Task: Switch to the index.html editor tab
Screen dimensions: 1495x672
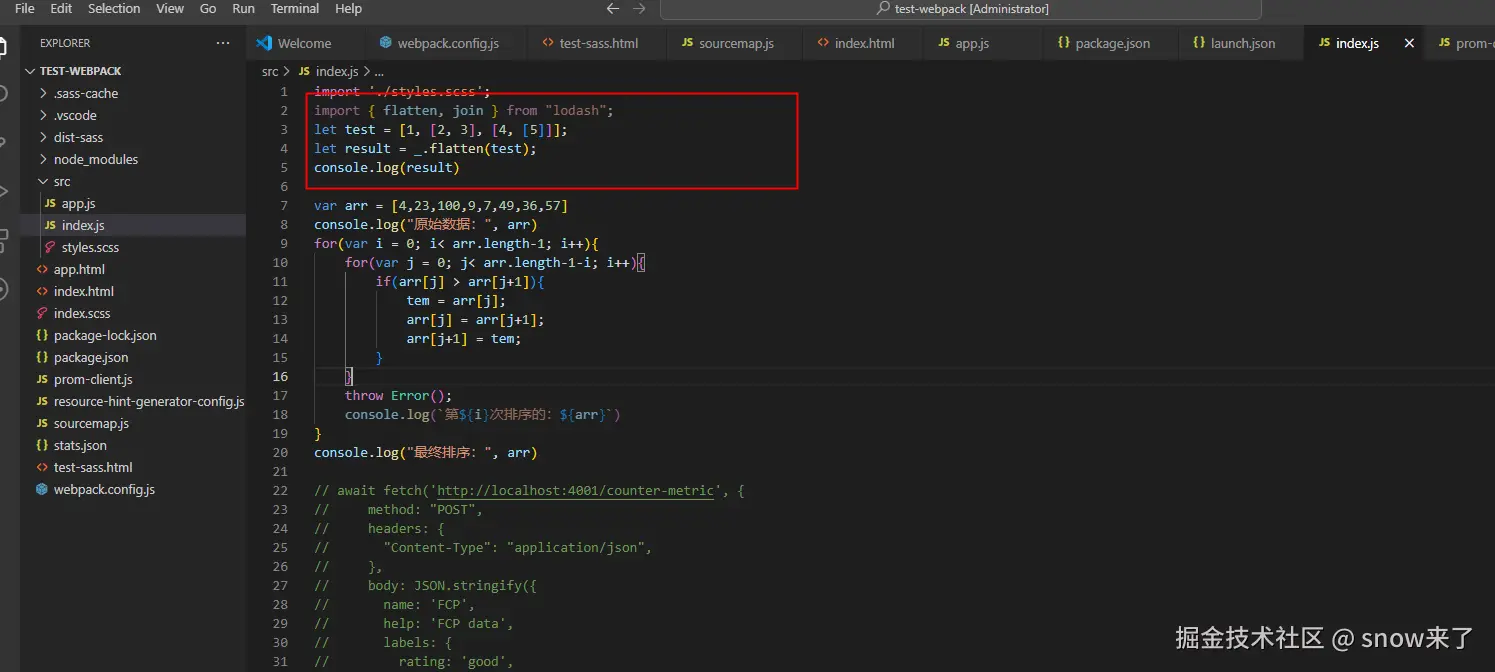Action: tap(864, 43)
